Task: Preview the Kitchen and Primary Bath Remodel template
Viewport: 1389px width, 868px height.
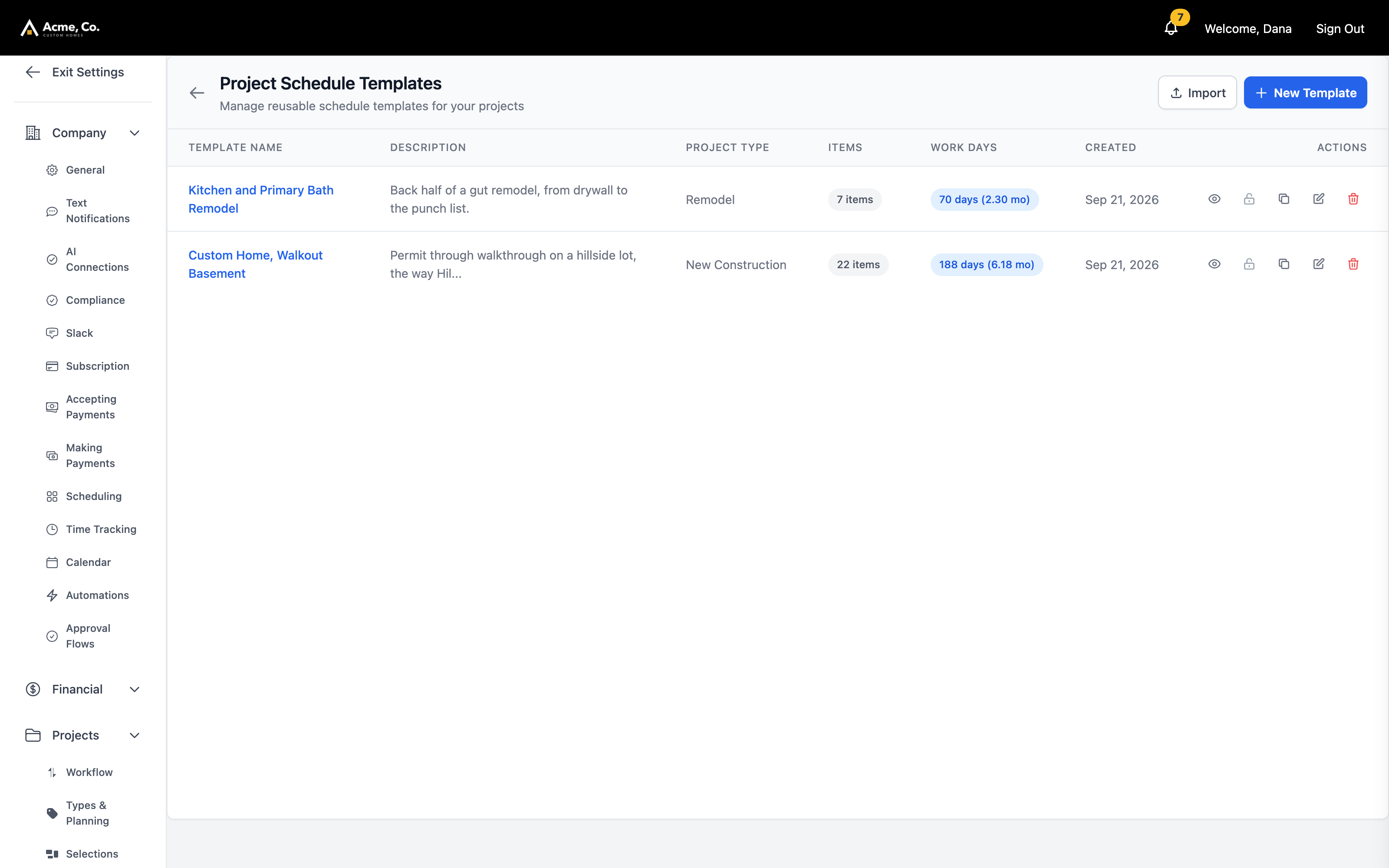Action: (x=1214, y=199)
